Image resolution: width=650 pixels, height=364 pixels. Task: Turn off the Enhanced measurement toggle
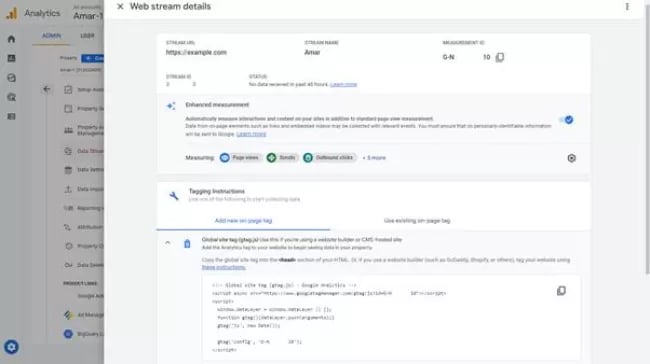click(x=566, y=120)
